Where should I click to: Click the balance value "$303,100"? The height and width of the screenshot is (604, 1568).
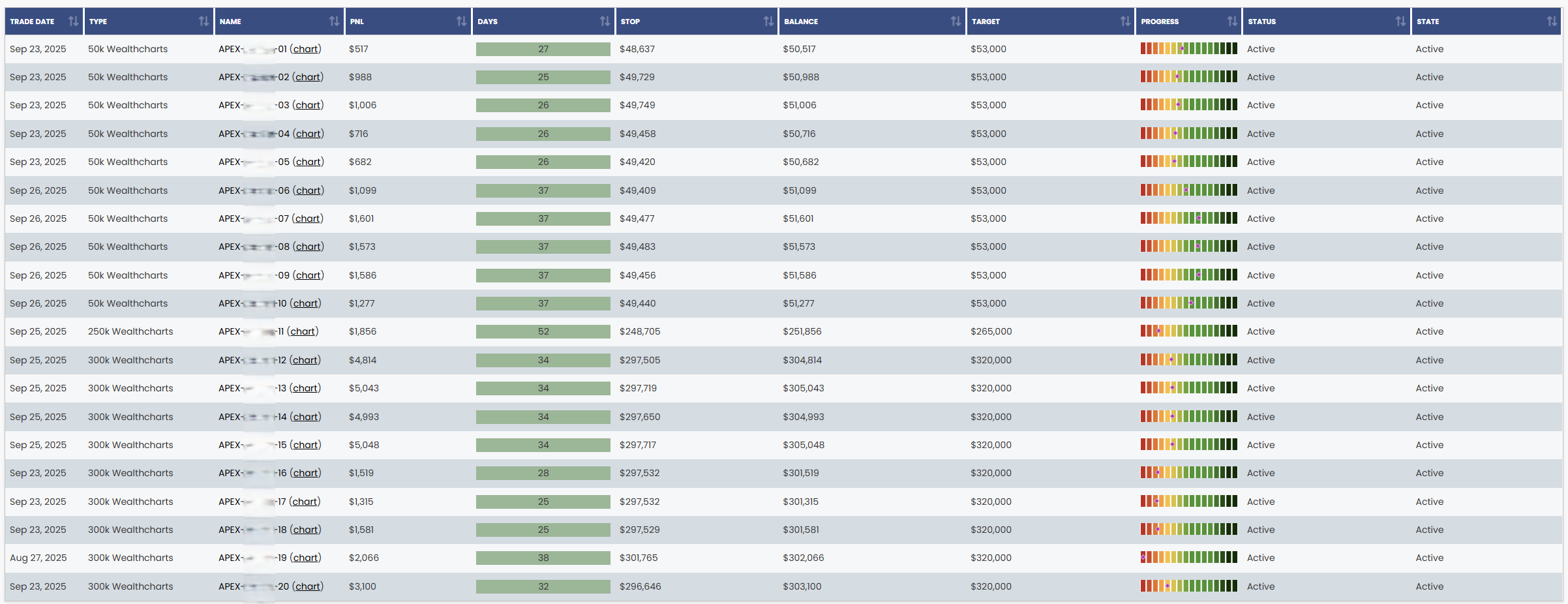click(x=802, y=586)
